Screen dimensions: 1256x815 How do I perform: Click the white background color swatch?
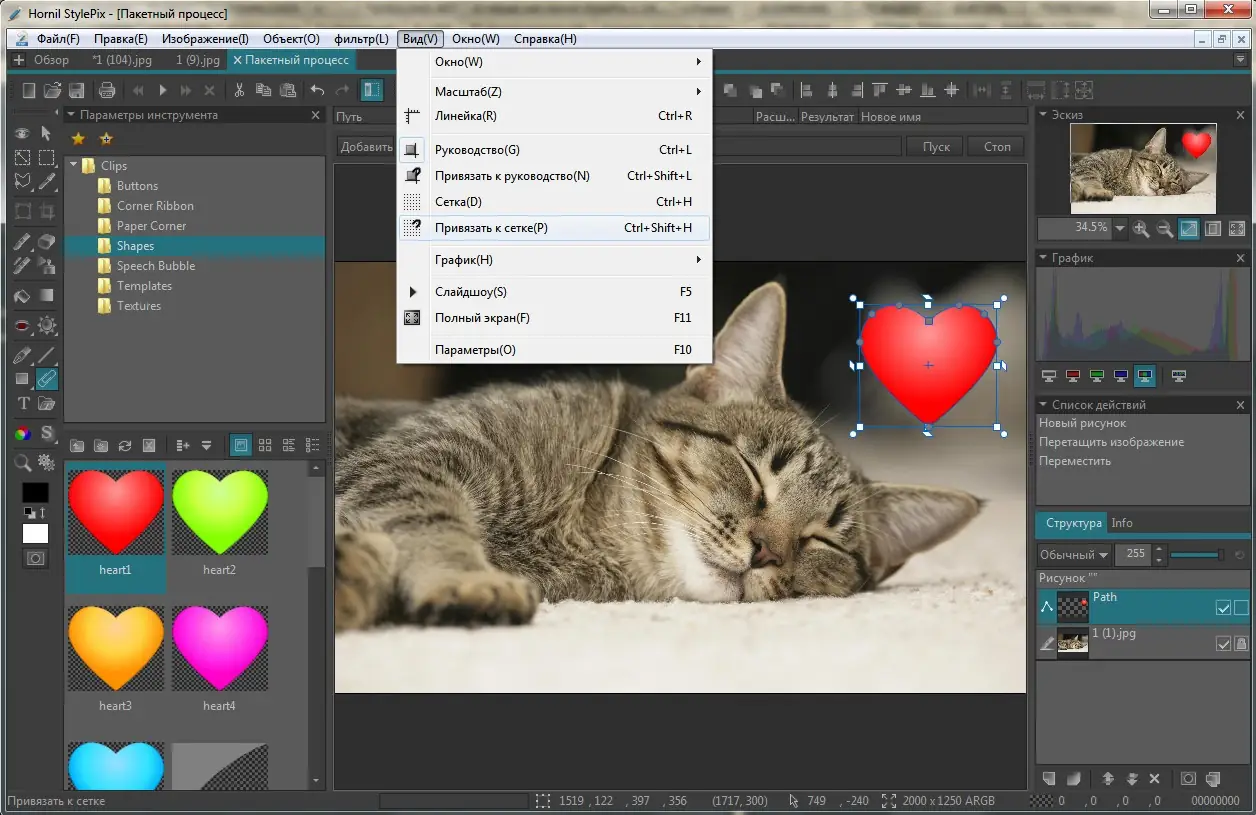(x=35, y=533)
